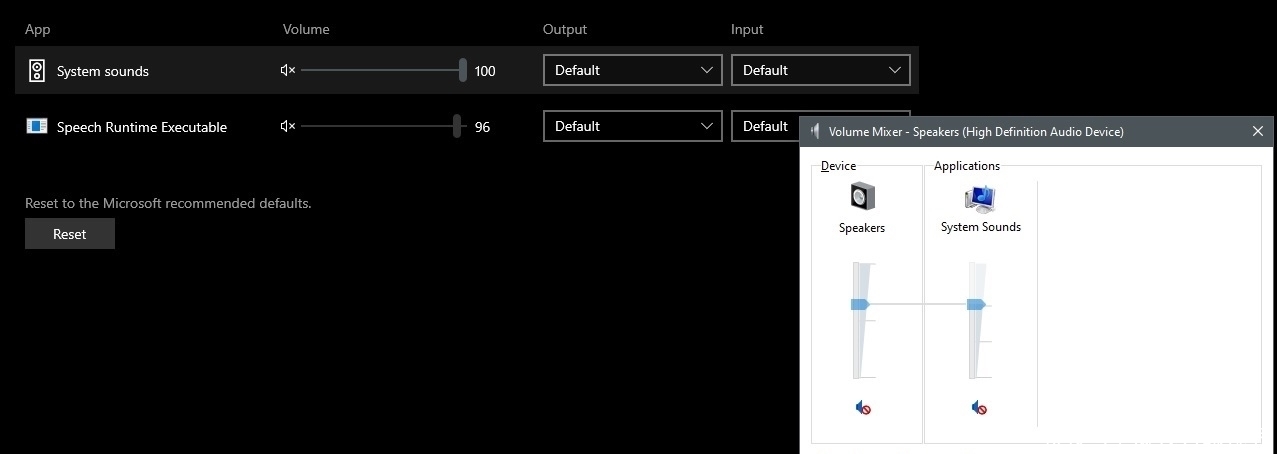
Task: Click the System sounds speaker app icon
Action: coord(37,70)
